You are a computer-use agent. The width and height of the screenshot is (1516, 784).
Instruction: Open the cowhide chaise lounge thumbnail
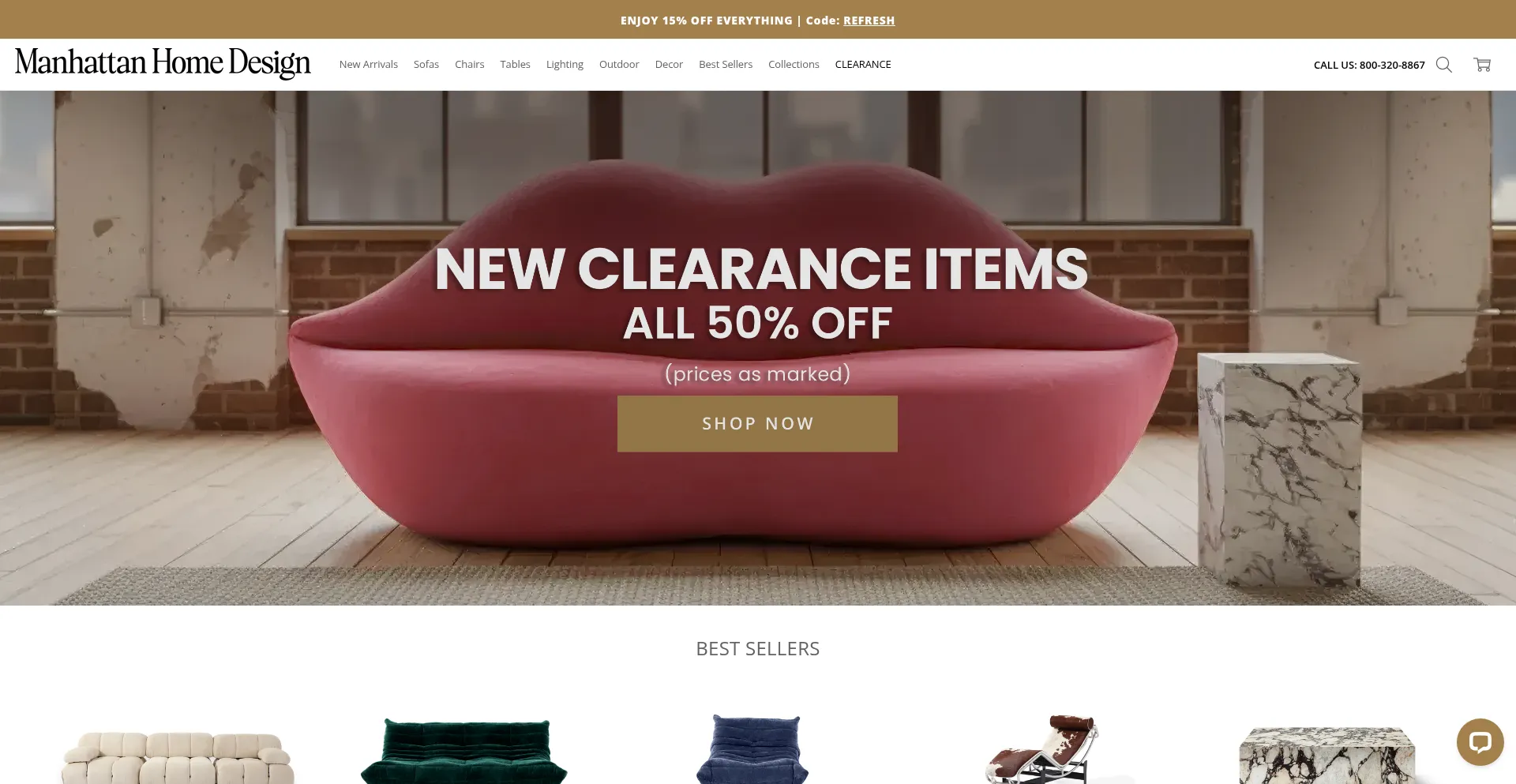(x=1042, y=748)
